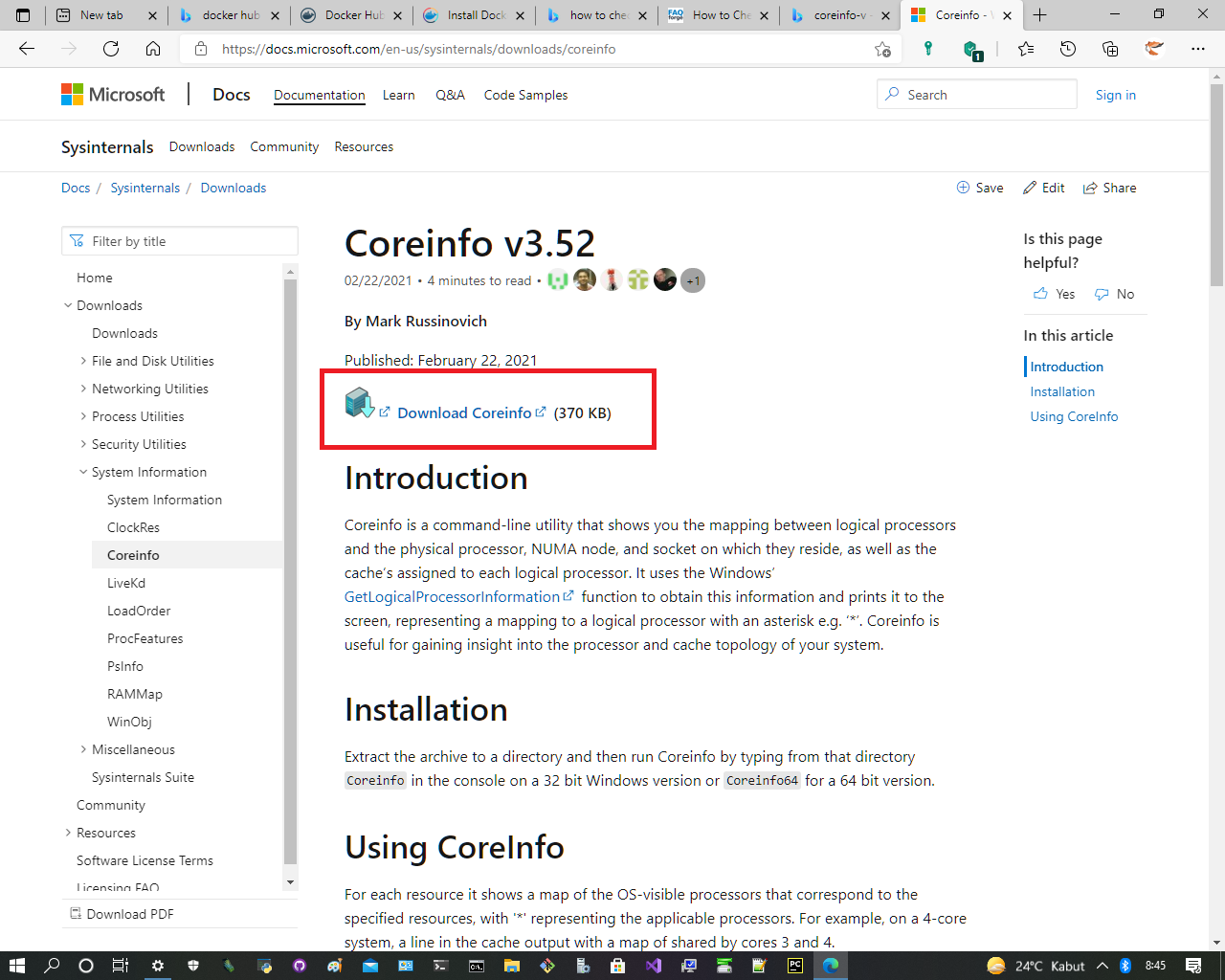Go to Sysinternals breadcrumb link
This screenshot has height=980, width=1225.
pyautogui.click(x=145, y=188)
